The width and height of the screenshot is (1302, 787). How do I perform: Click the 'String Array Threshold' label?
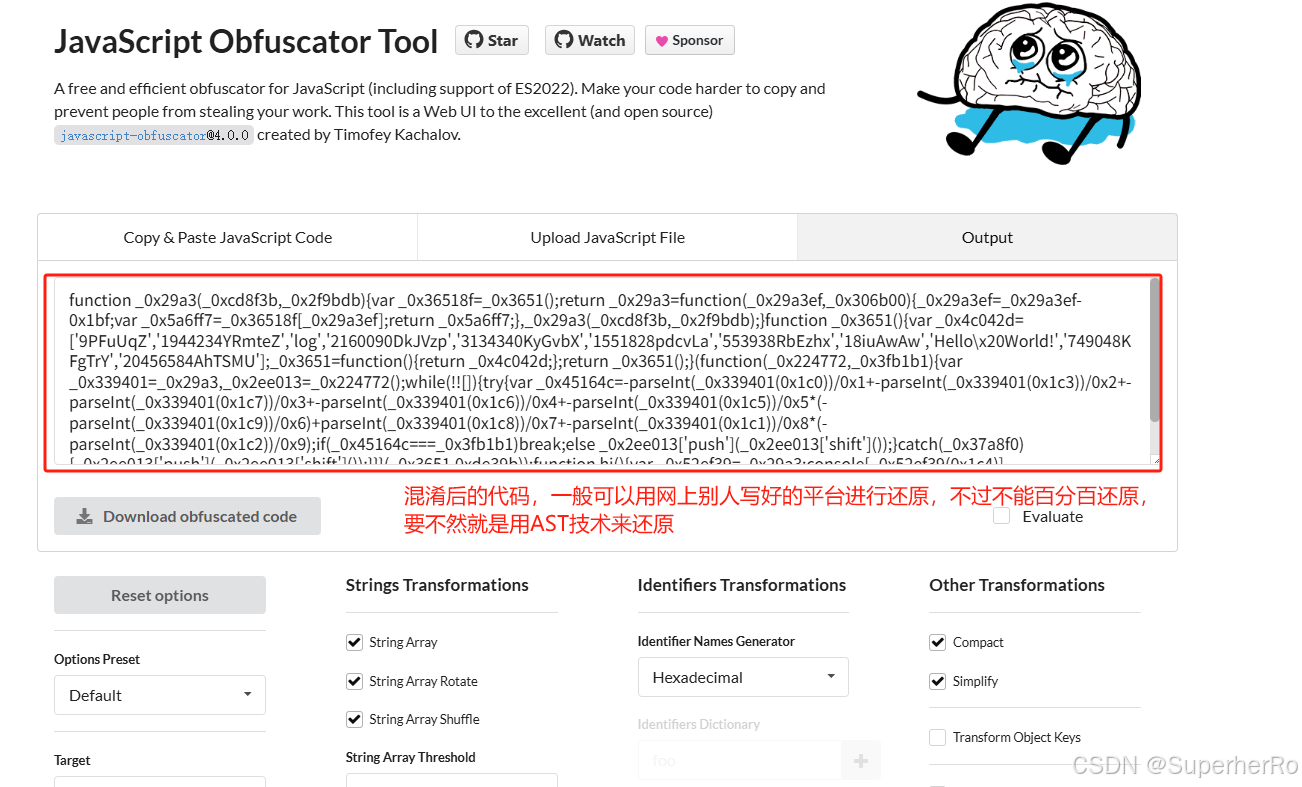click(411, 757)
